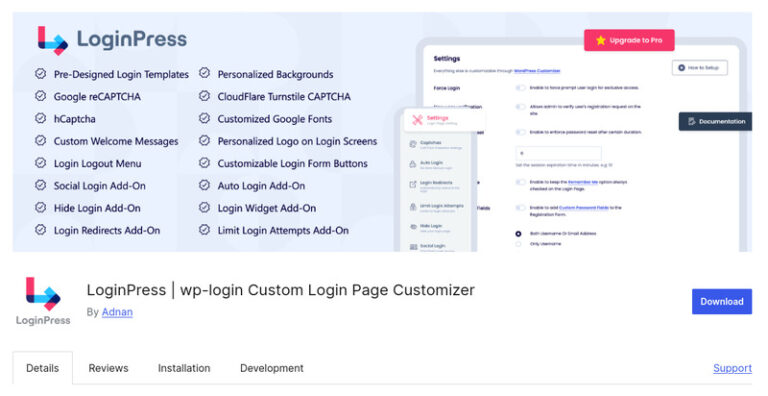Select Both Username Or Email Address radio
This screenshot has height=396, width=768.
click(x=518, y=234)
